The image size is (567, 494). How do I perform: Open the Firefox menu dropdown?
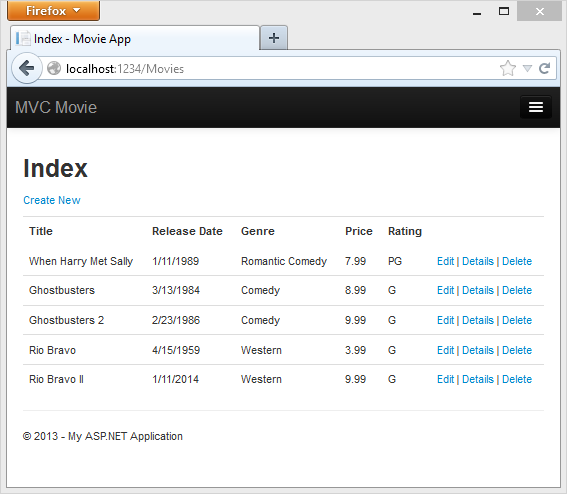pos(54,10)
